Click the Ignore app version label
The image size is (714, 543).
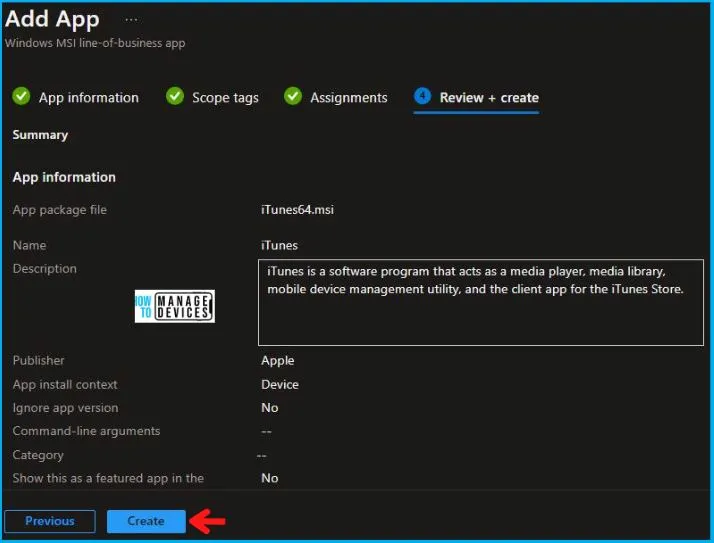pos(66,408)
